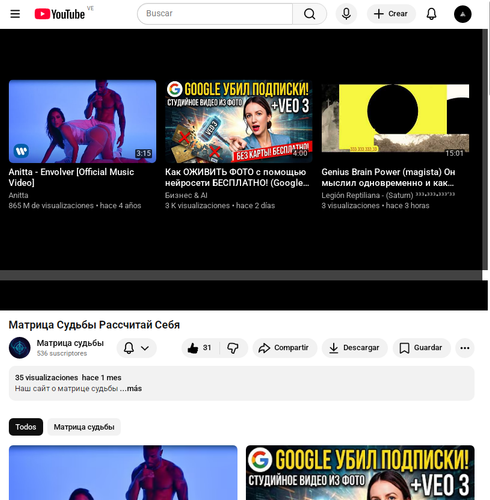Open title 'Genius Brain Power (magista)'
This screenshot has width=490, height=500.
(388, 177)
